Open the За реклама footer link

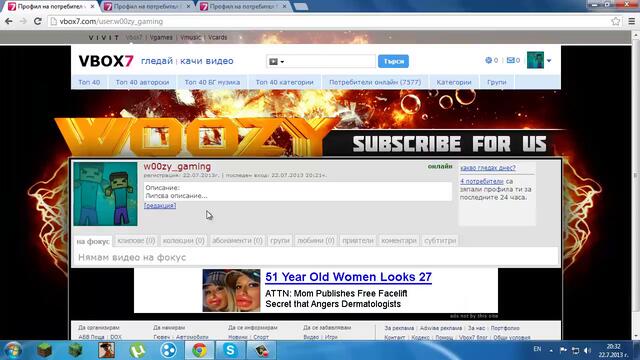399,328
